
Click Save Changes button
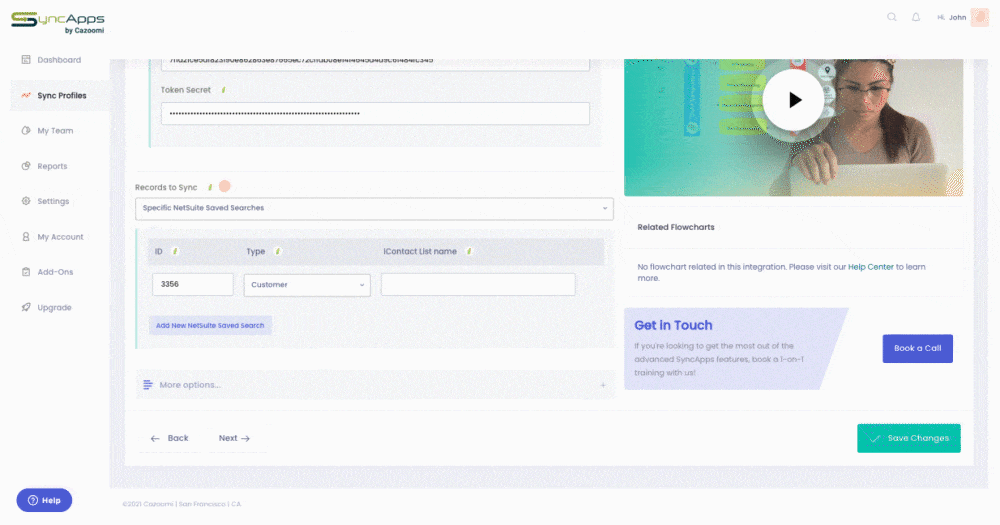(x=909, y=438)
